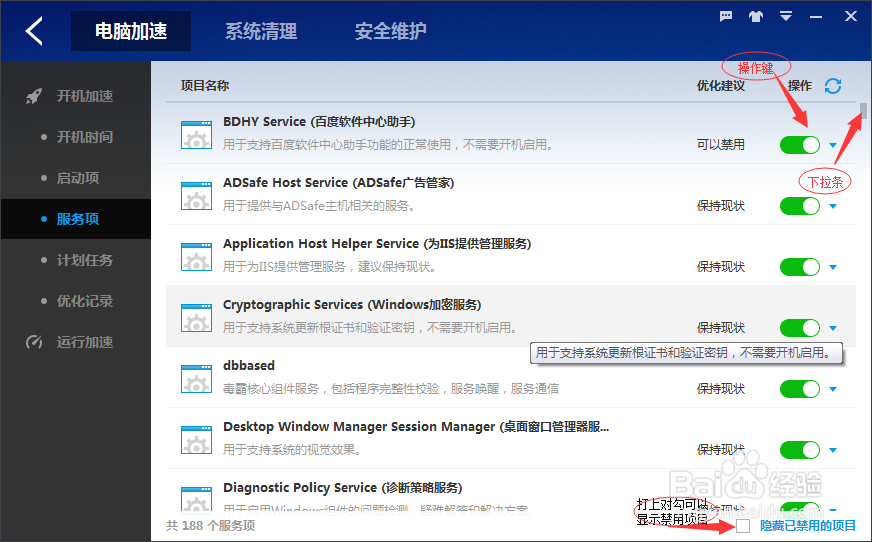Select the dbbased row title

click(x=249, y=366)
